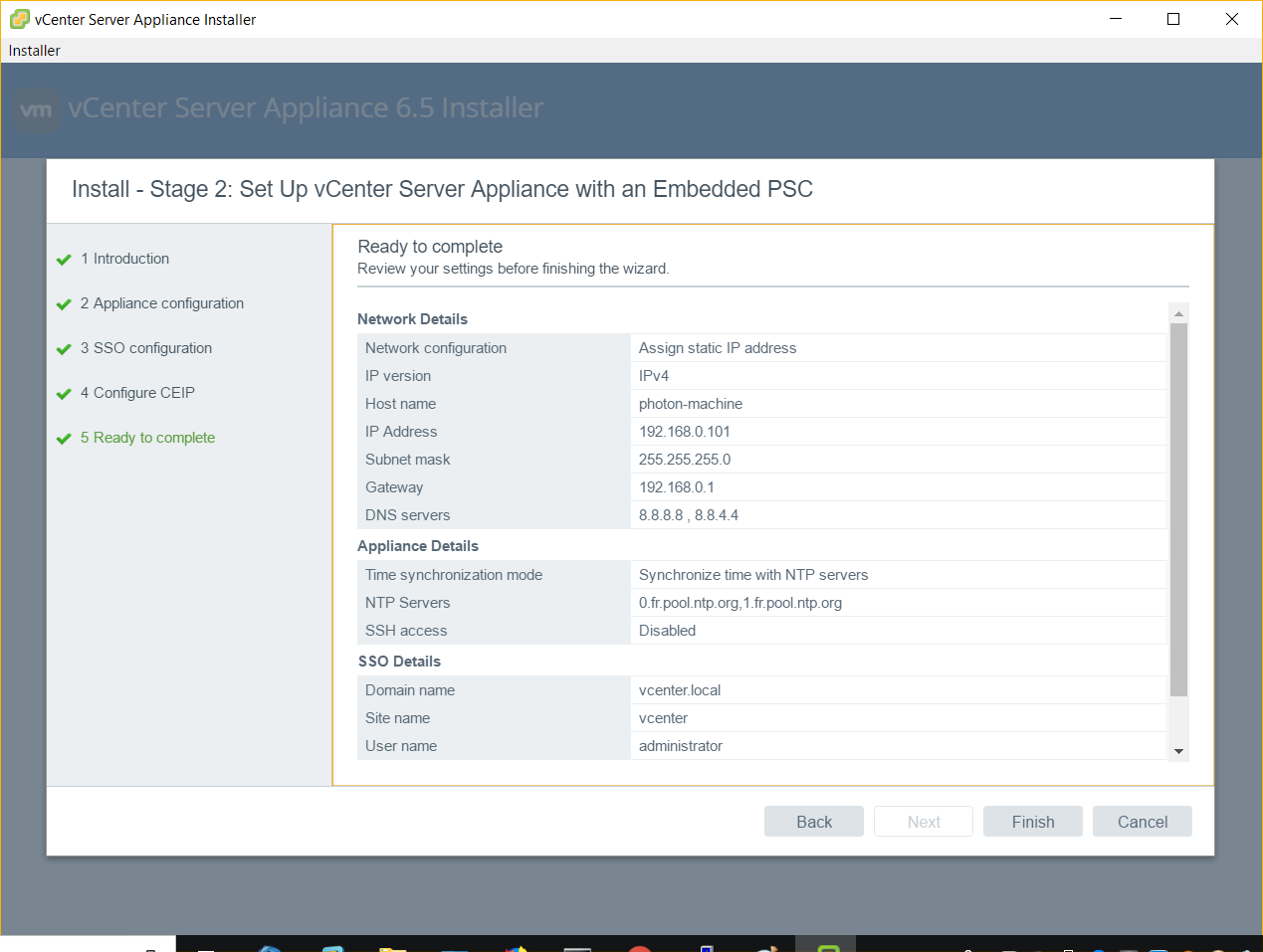Click the vertical scrollbar thumb of the settings list

1179,509
